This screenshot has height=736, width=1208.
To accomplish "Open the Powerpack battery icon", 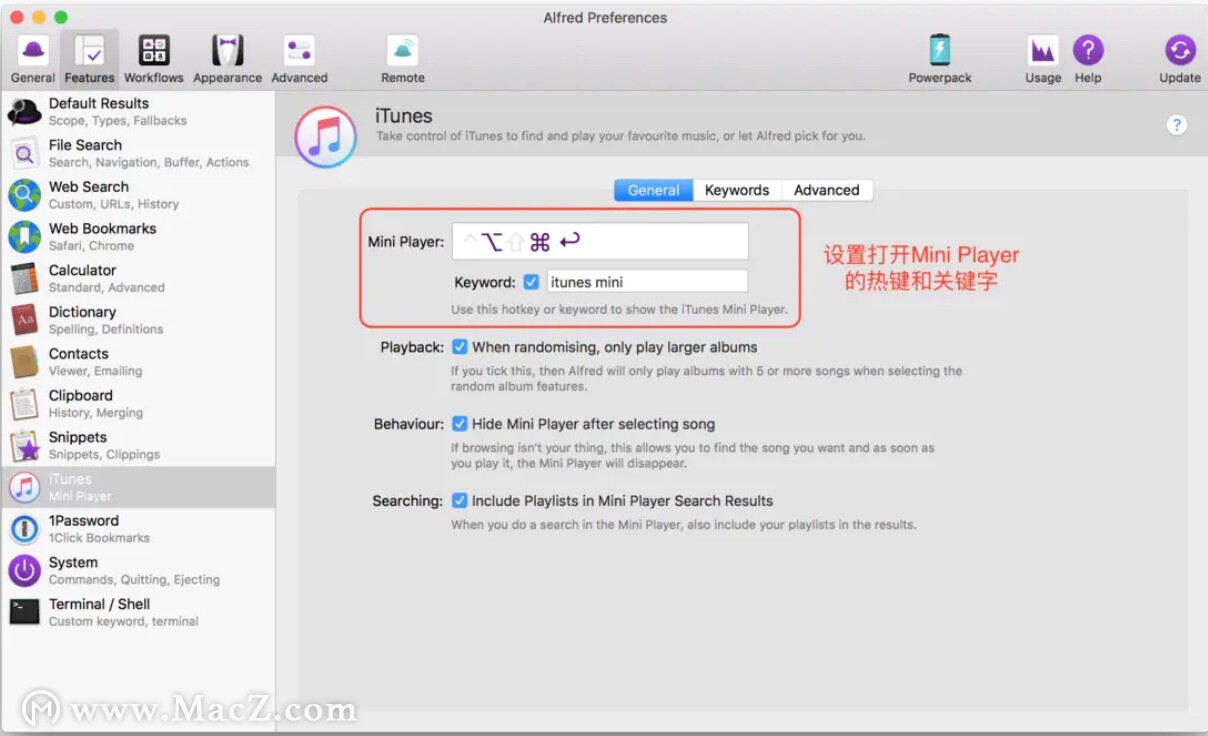I will pyautogui.click(x=940, y=50).
